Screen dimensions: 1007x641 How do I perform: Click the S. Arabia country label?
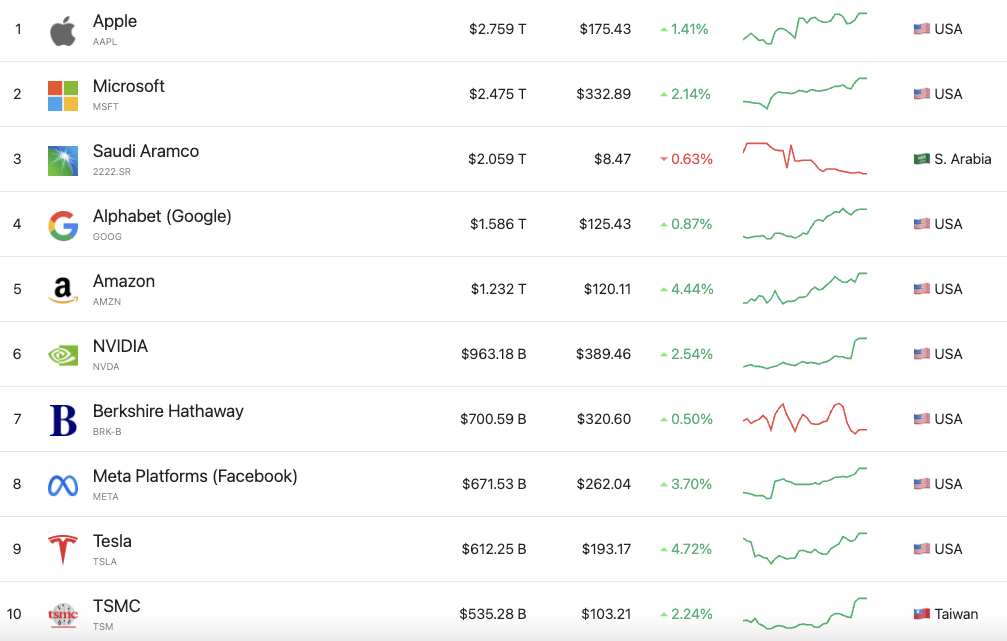pyautogui.click(x=963, y=159)
